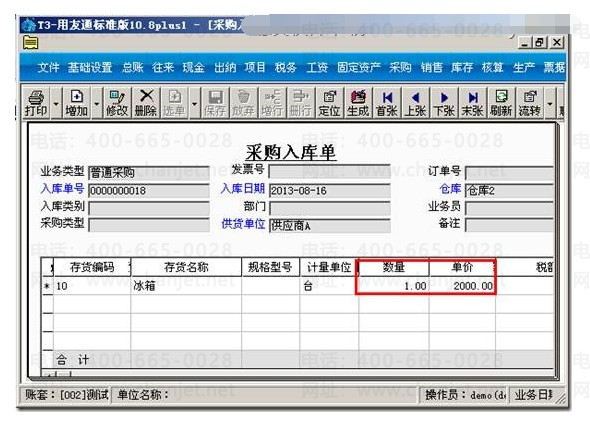This screenshot has width=590, height=423.
Task: Open the 工资 menu
Action: pos(317,67)
